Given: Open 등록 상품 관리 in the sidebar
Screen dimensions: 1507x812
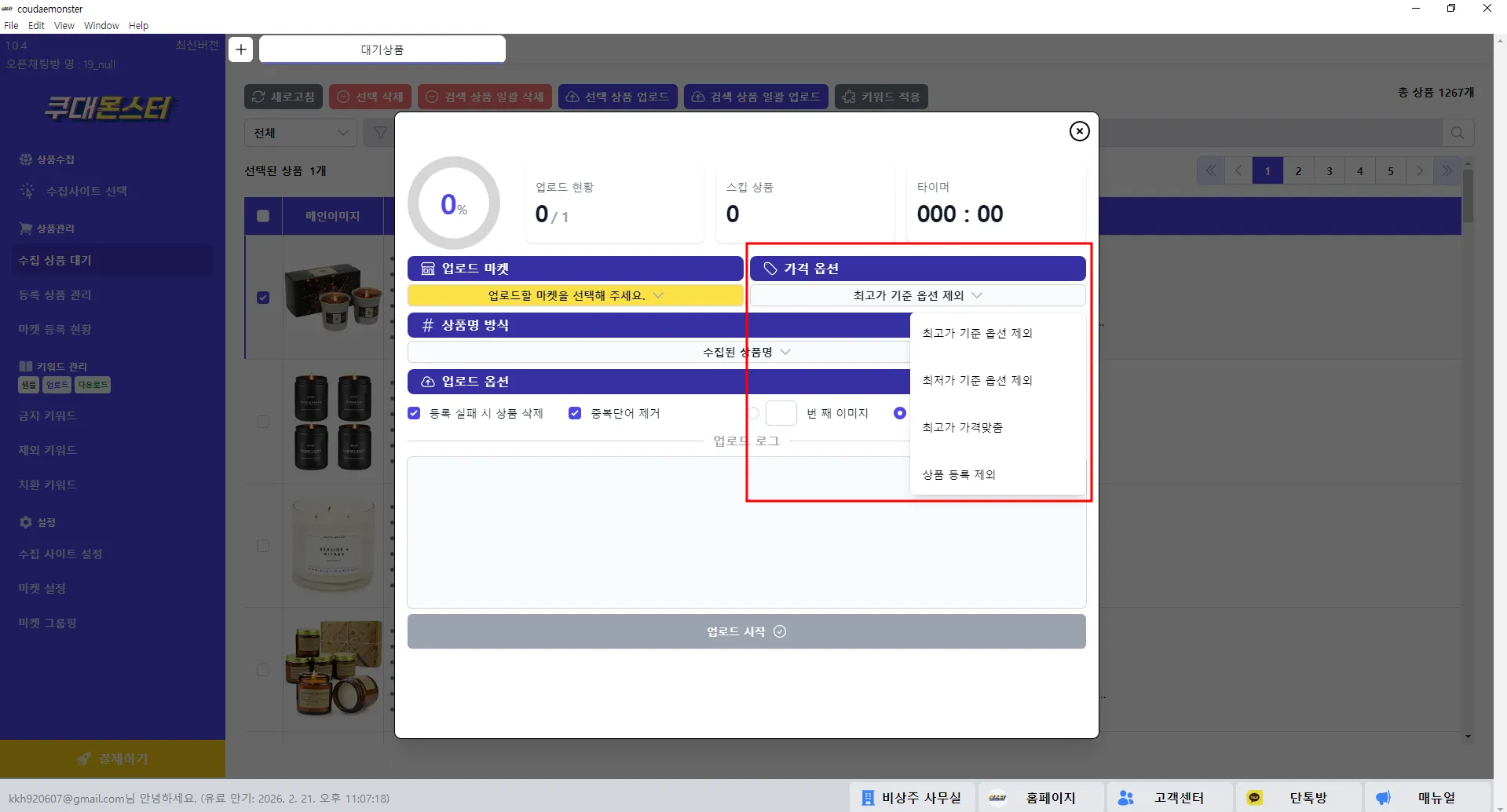Looking at the screenshot, I should tap(55, 294).
